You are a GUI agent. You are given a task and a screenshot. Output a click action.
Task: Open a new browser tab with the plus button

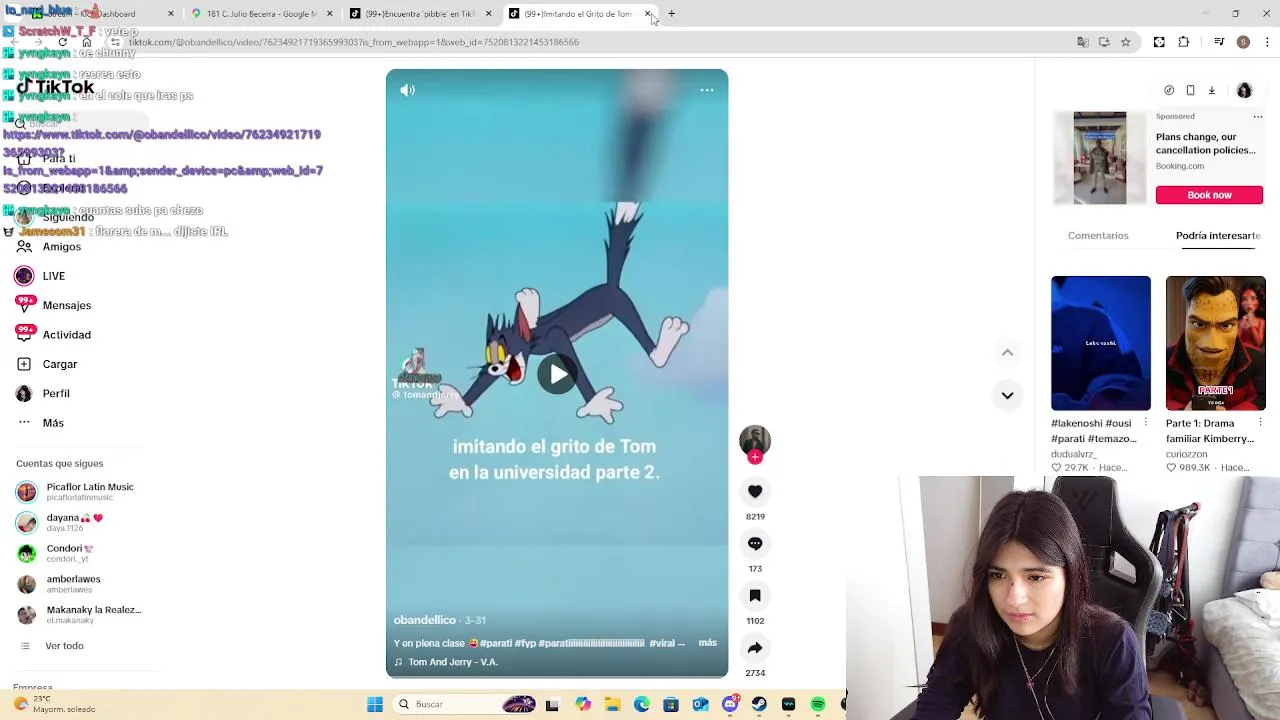point(671,14)
